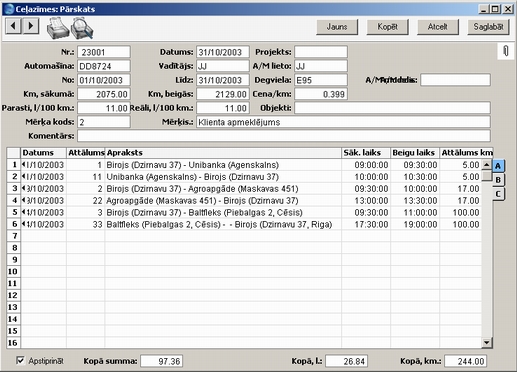Screen dimensions: 517x372
Task: Click the A/M lieto field
Action: point(321,66)
